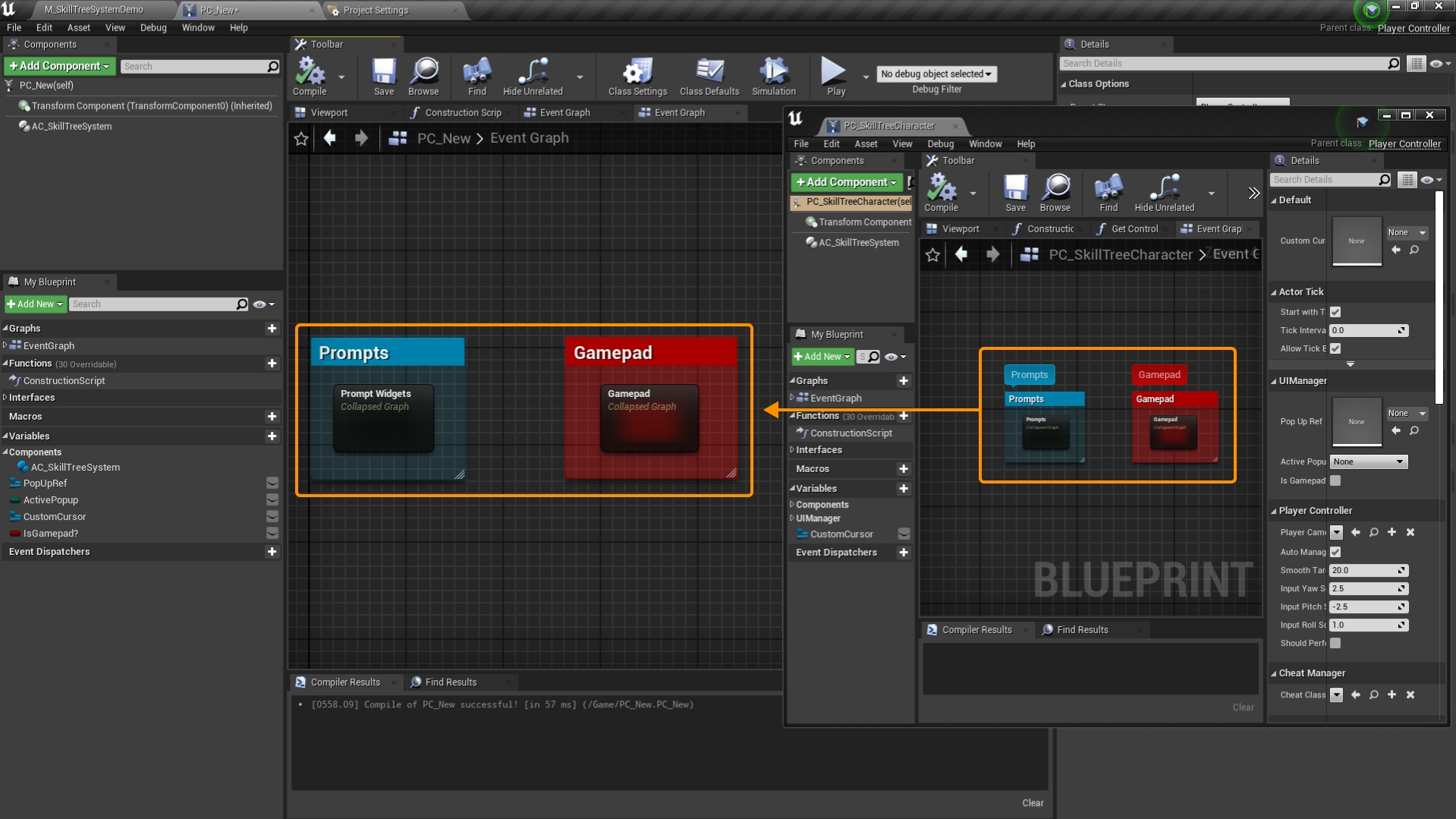Open the Debug menu in main menu bar

[153, 27]
